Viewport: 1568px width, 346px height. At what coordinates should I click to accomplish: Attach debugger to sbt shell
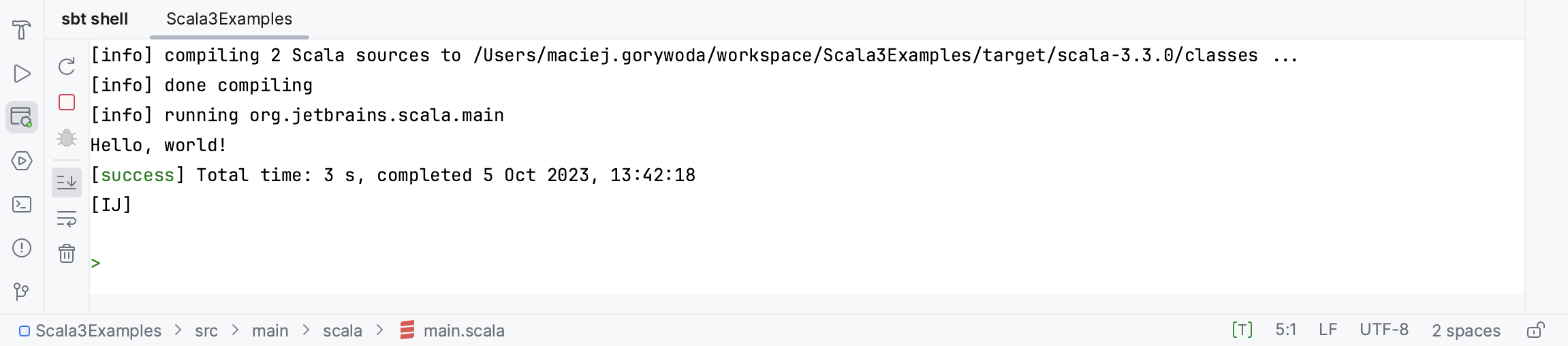67,138
